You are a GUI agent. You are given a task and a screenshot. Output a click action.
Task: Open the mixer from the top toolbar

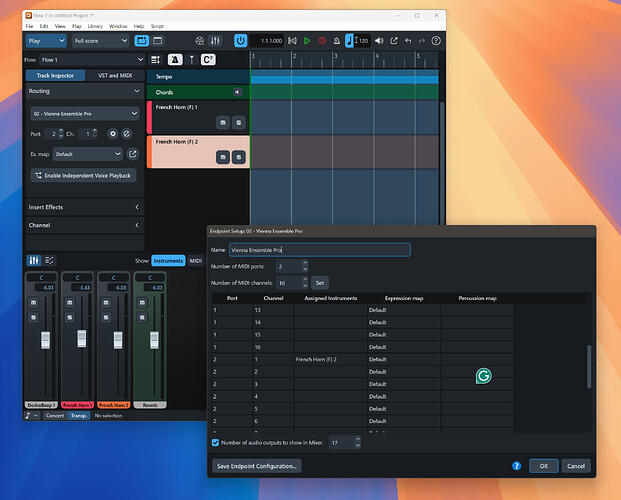(215, 41)
